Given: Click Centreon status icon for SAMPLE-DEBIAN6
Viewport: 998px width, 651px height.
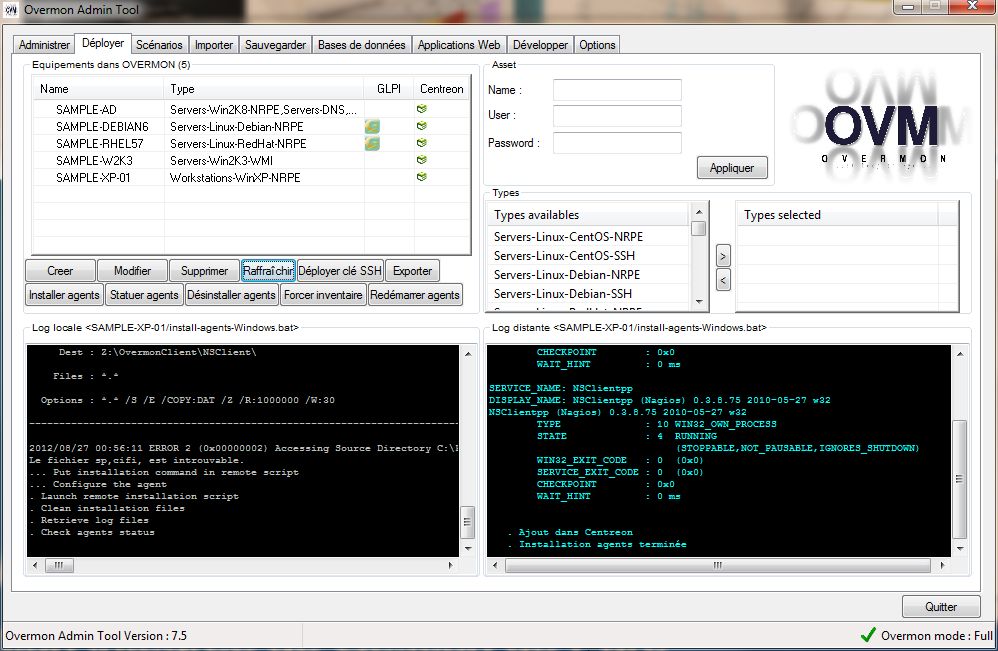Looking at the screenshot, I should pyautogui.click(x=421, y=126).
